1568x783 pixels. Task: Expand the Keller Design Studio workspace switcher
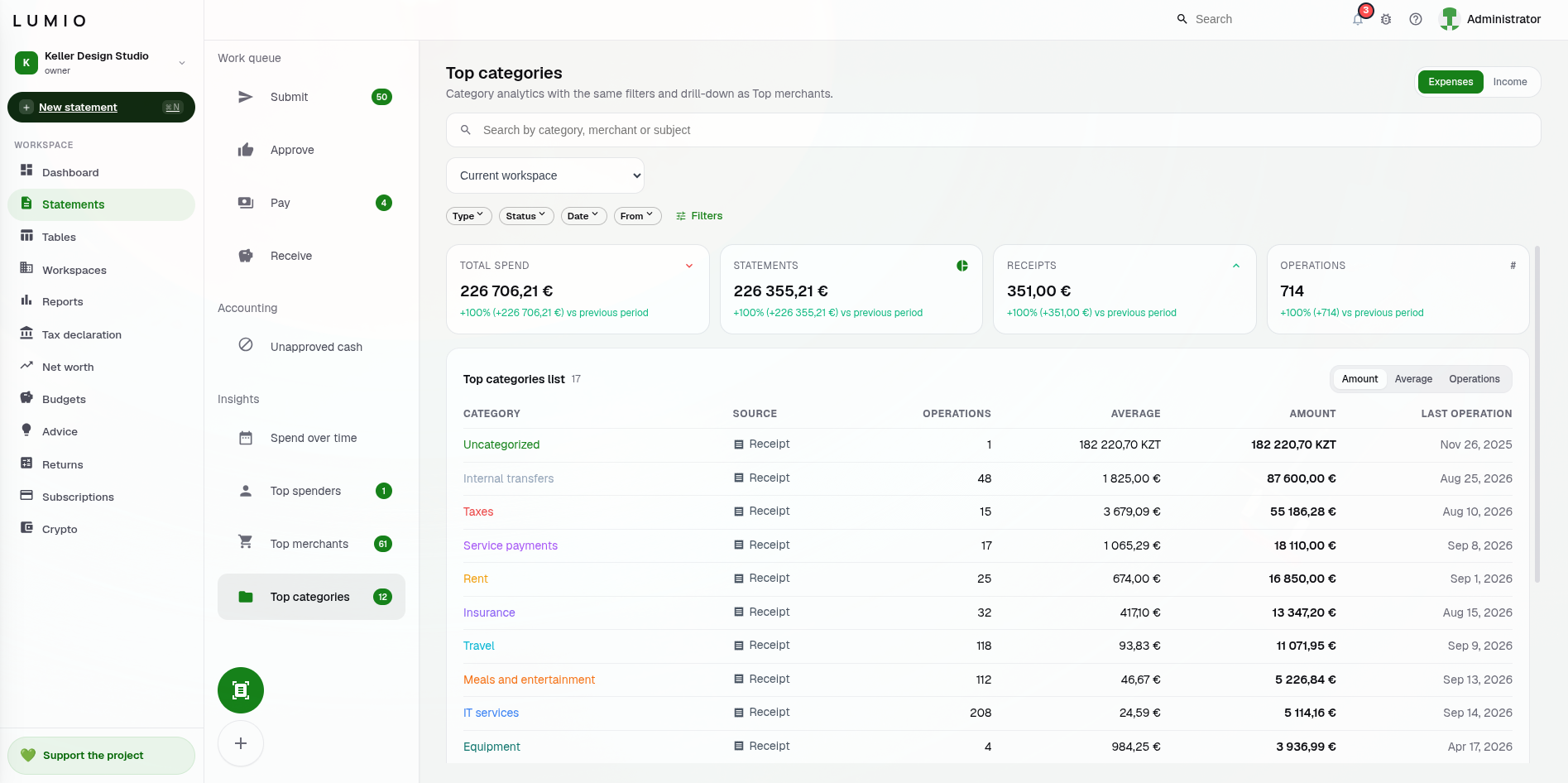(102, 63)
